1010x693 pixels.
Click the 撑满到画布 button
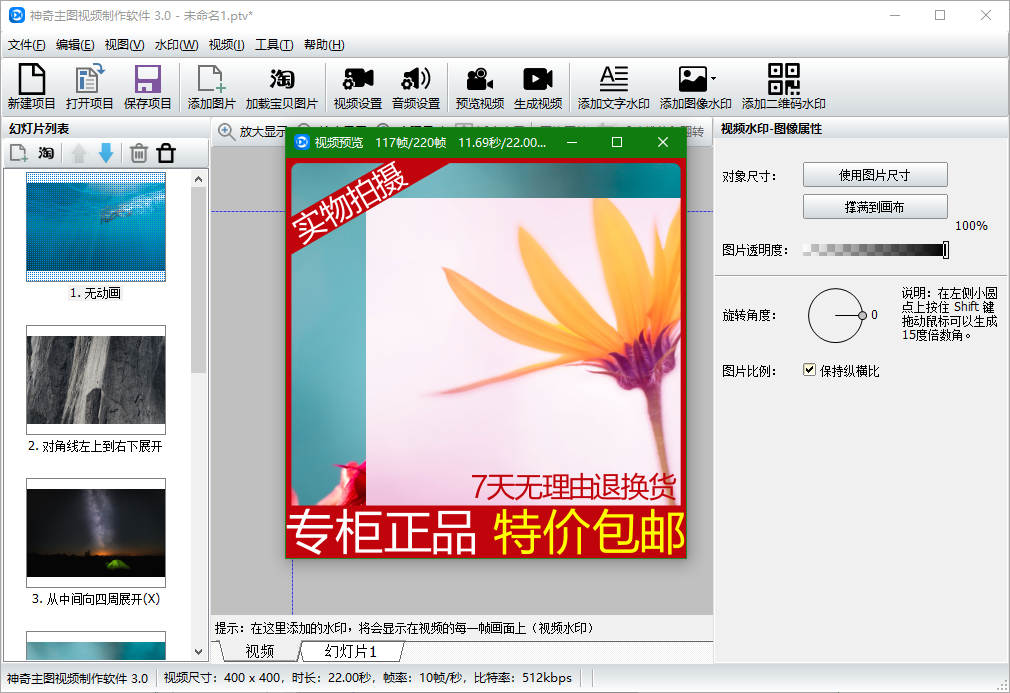[x=874, y=207]
